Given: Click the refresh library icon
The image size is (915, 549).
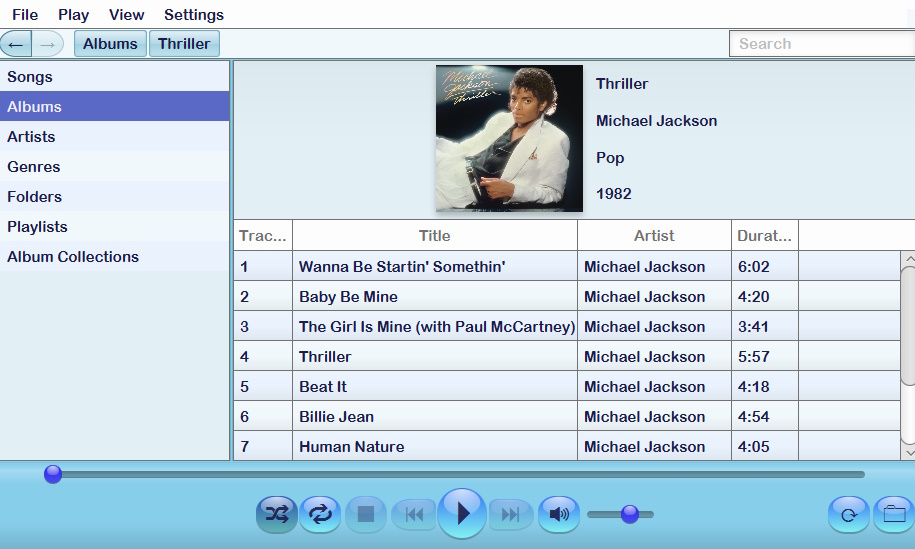Looking at the screenshot, I should (x=848, y=514).
